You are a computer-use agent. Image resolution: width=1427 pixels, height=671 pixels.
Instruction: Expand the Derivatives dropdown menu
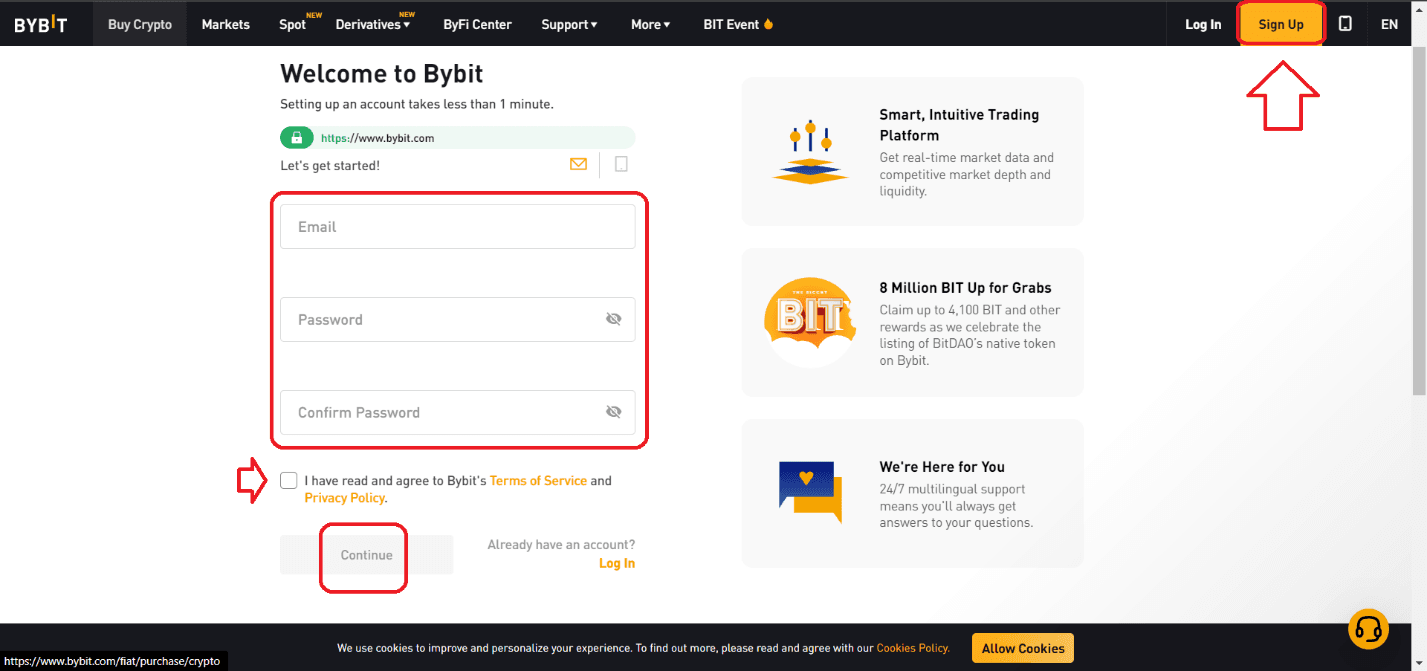tap(373, 24)
